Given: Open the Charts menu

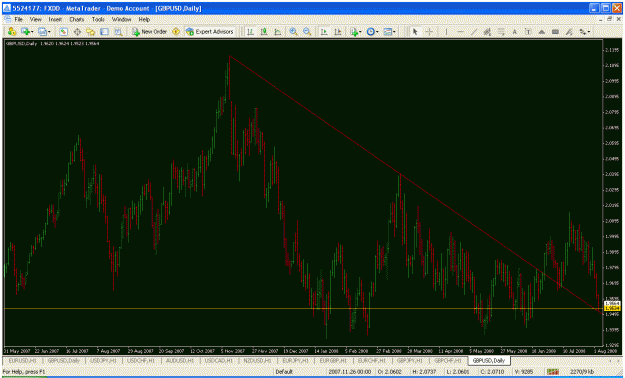Looking at the screenshot, I should pyautogui.click(x=77, y=19).
